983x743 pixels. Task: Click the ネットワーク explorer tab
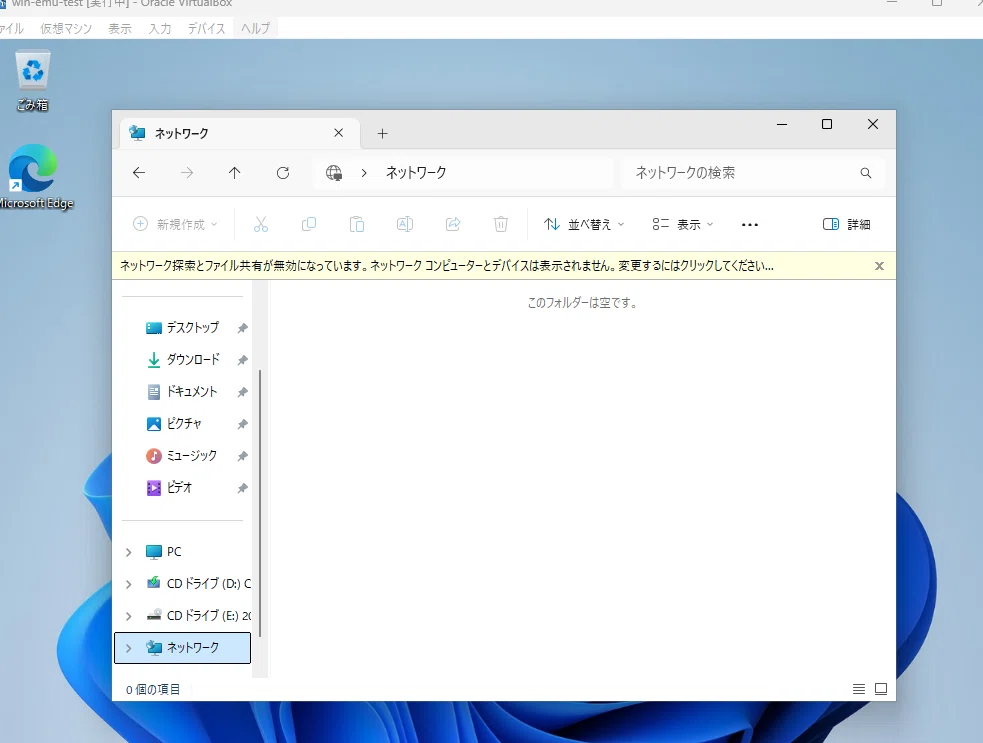(239, 133)
